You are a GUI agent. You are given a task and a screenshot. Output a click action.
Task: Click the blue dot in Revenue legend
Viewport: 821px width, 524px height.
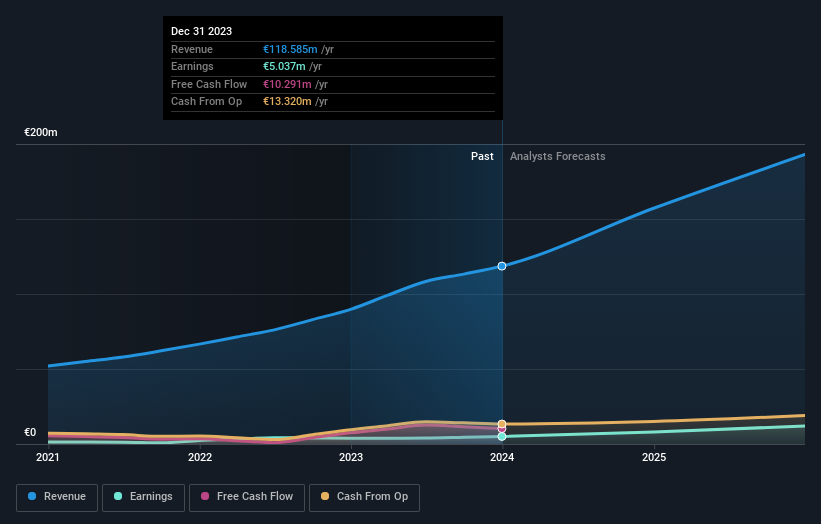click(x=32, y=496)
